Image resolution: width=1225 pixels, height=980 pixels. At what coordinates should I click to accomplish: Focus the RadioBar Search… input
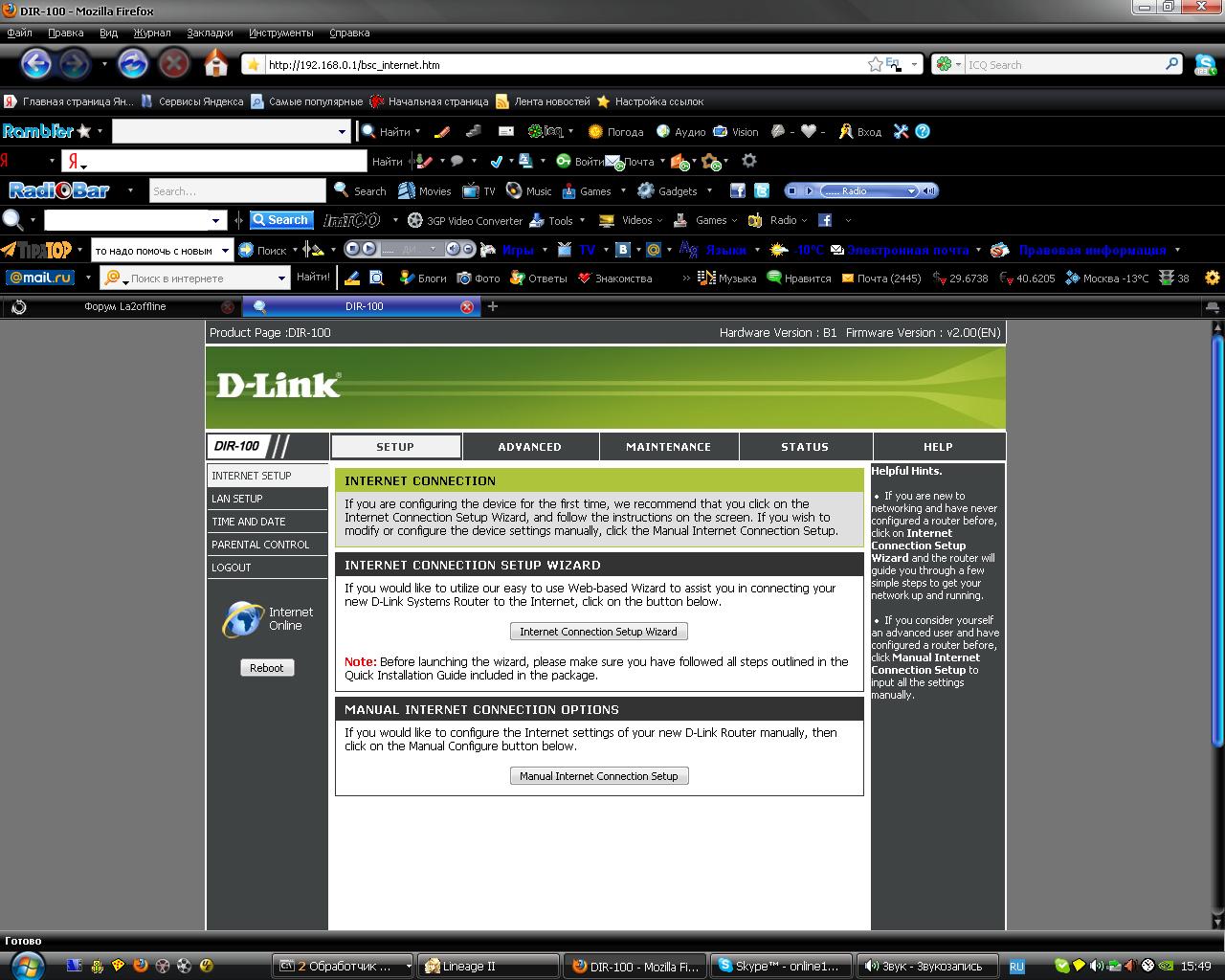[x=237, y=191]
